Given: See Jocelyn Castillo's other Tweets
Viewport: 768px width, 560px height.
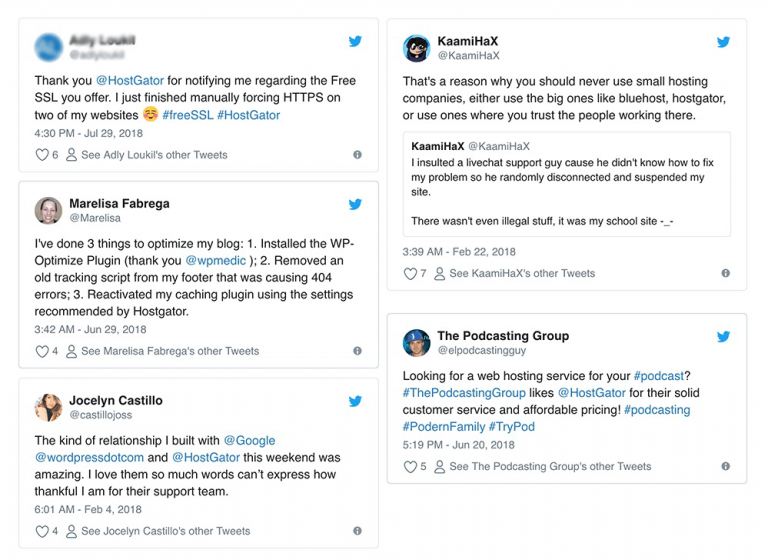Looking at the screenshot, I should click(x=165, y=531).
